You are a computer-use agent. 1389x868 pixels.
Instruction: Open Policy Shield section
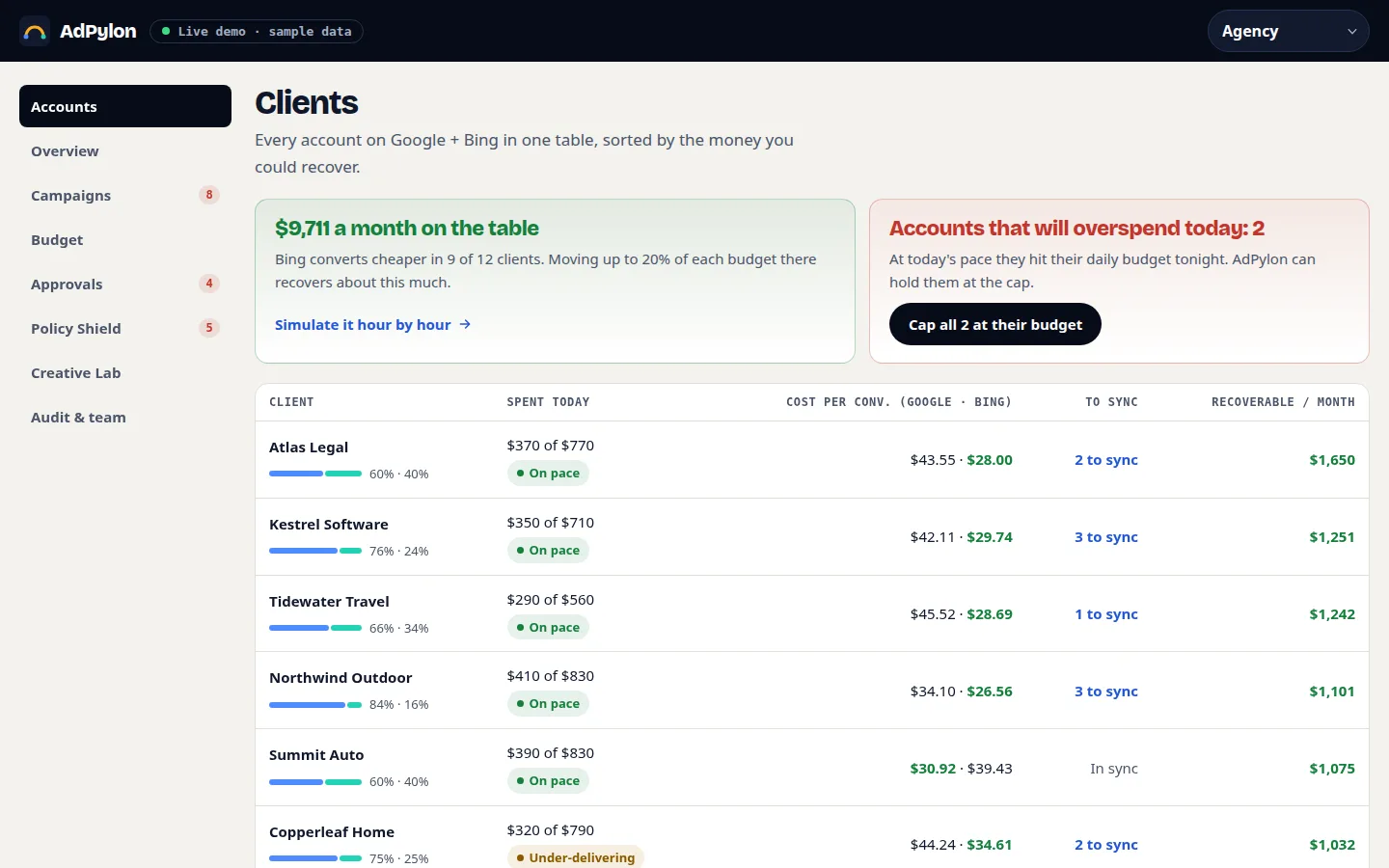[125, 328]
